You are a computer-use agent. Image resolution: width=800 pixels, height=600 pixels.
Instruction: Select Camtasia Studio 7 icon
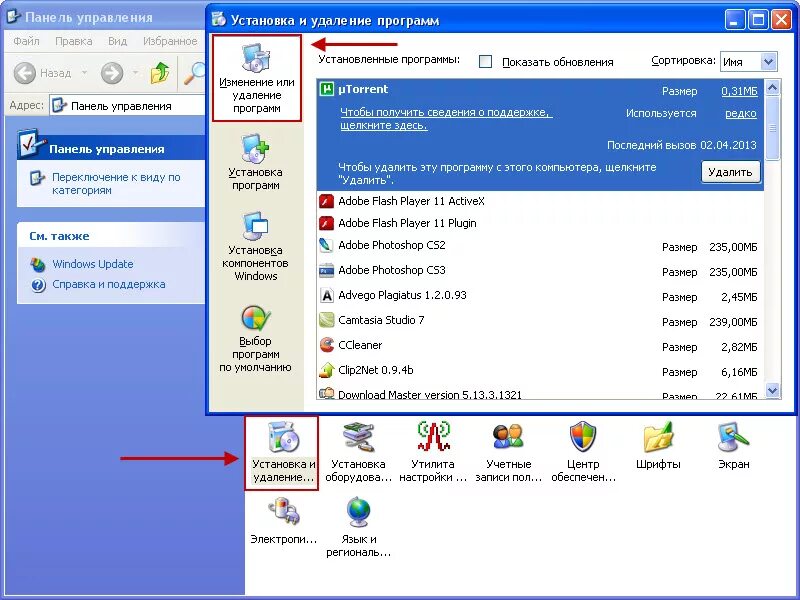coord(326,320)
